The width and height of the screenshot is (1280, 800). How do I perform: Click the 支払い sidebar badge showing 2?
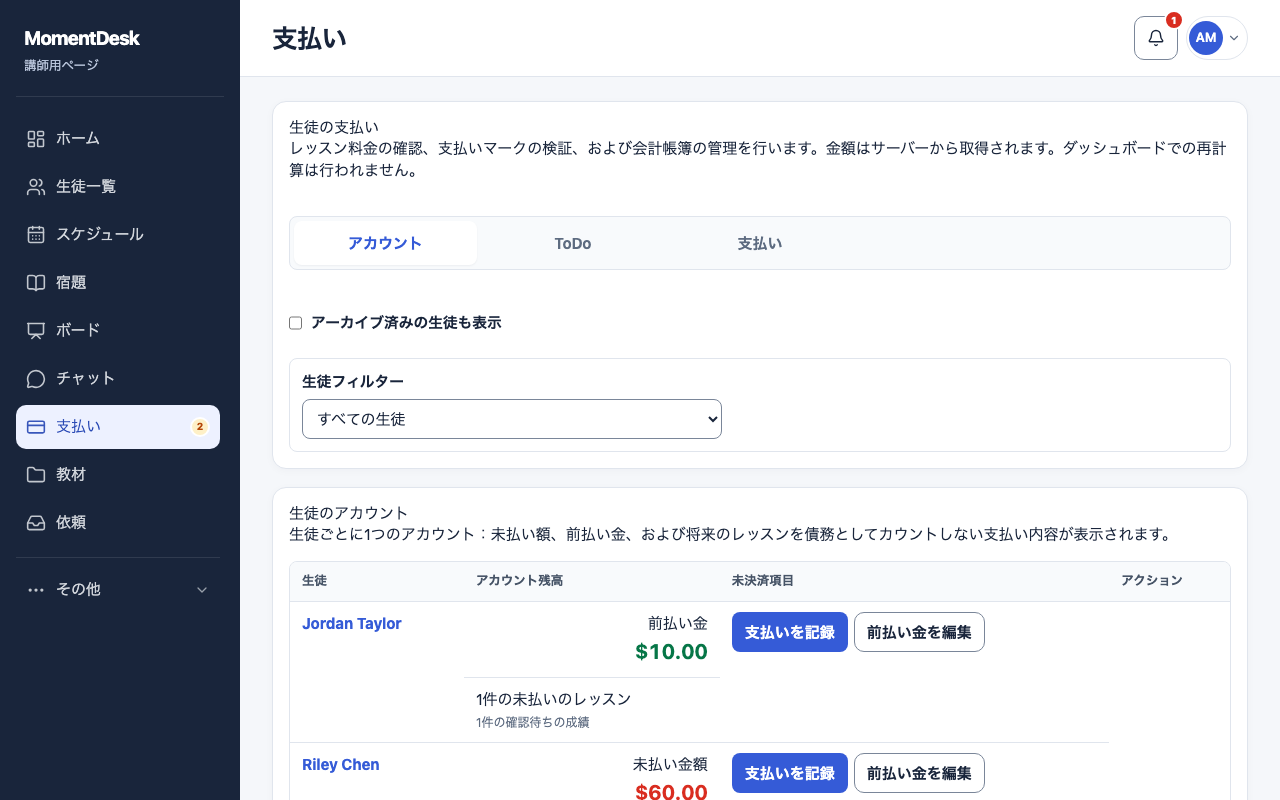coord(200,427)
